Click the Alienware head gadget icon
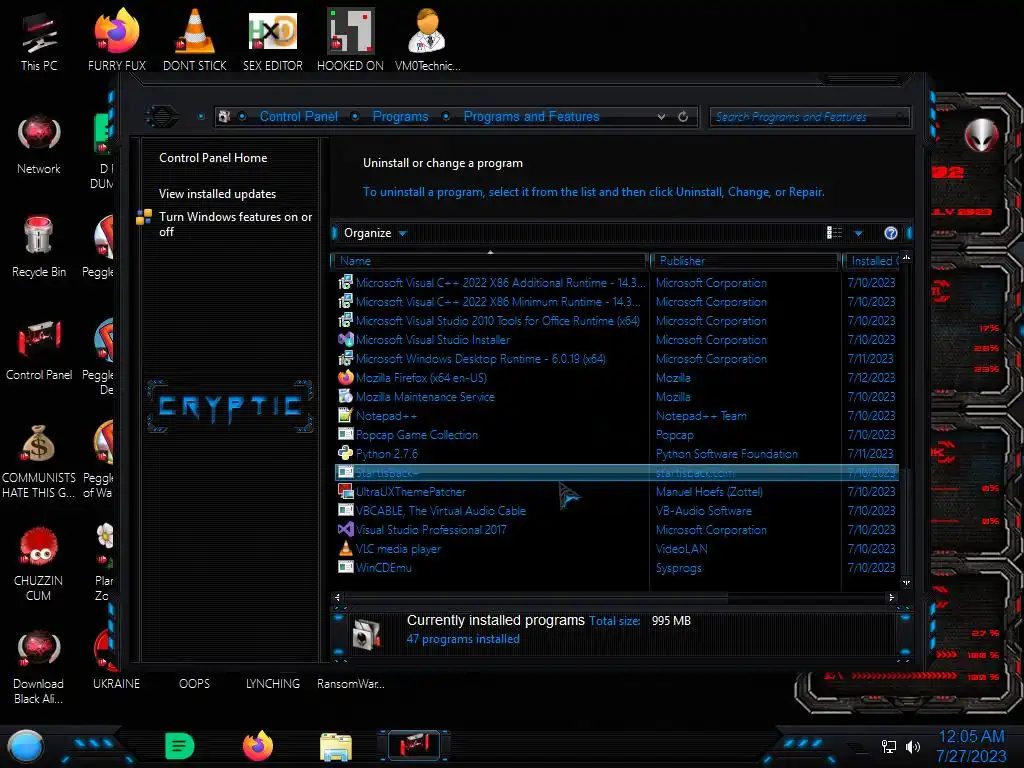This screenshot has height=768, width=1024. 982,135
